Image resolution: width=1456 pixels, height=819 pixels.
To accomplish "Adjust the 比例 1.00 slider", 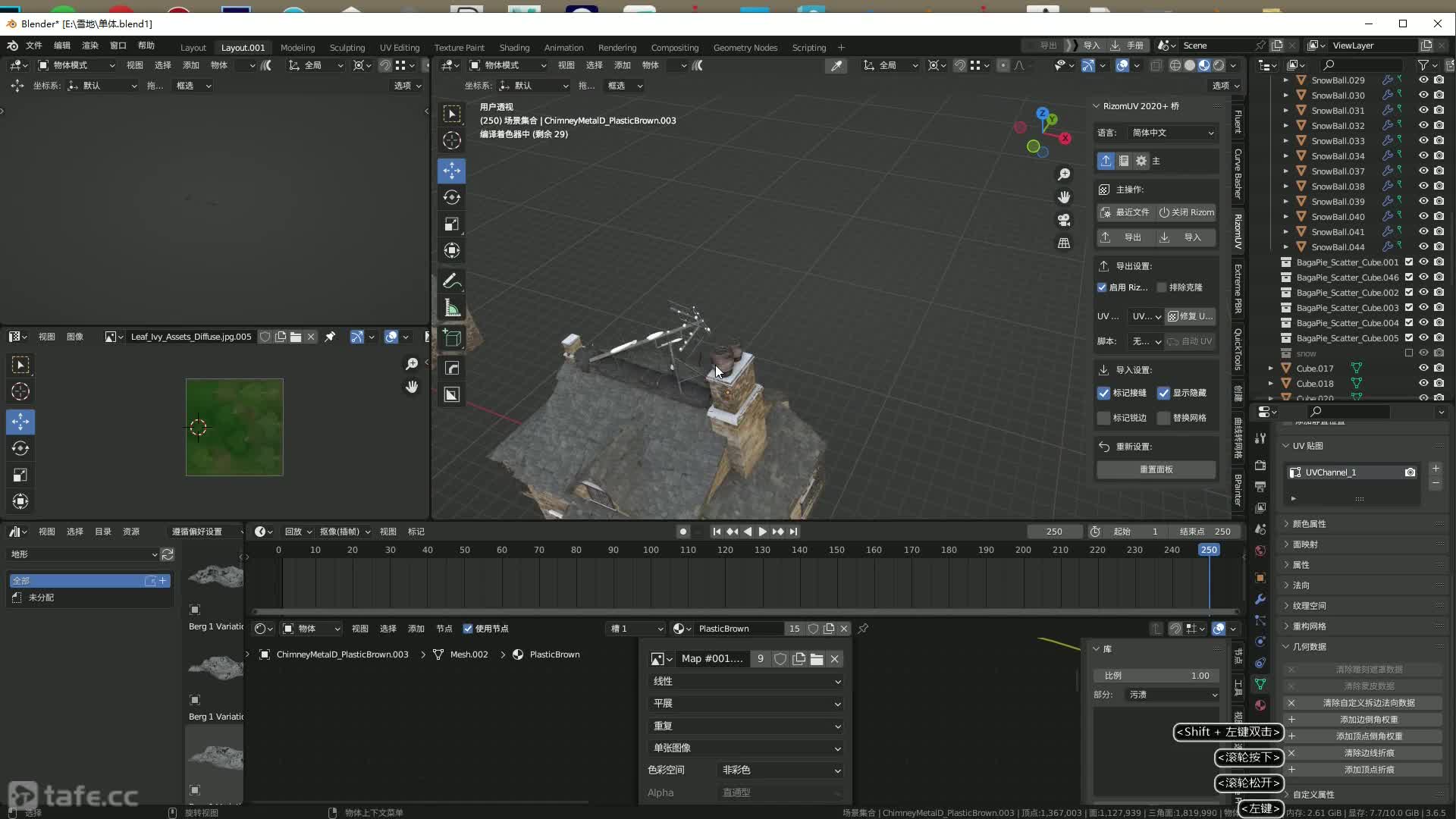I will [1156, 676].
